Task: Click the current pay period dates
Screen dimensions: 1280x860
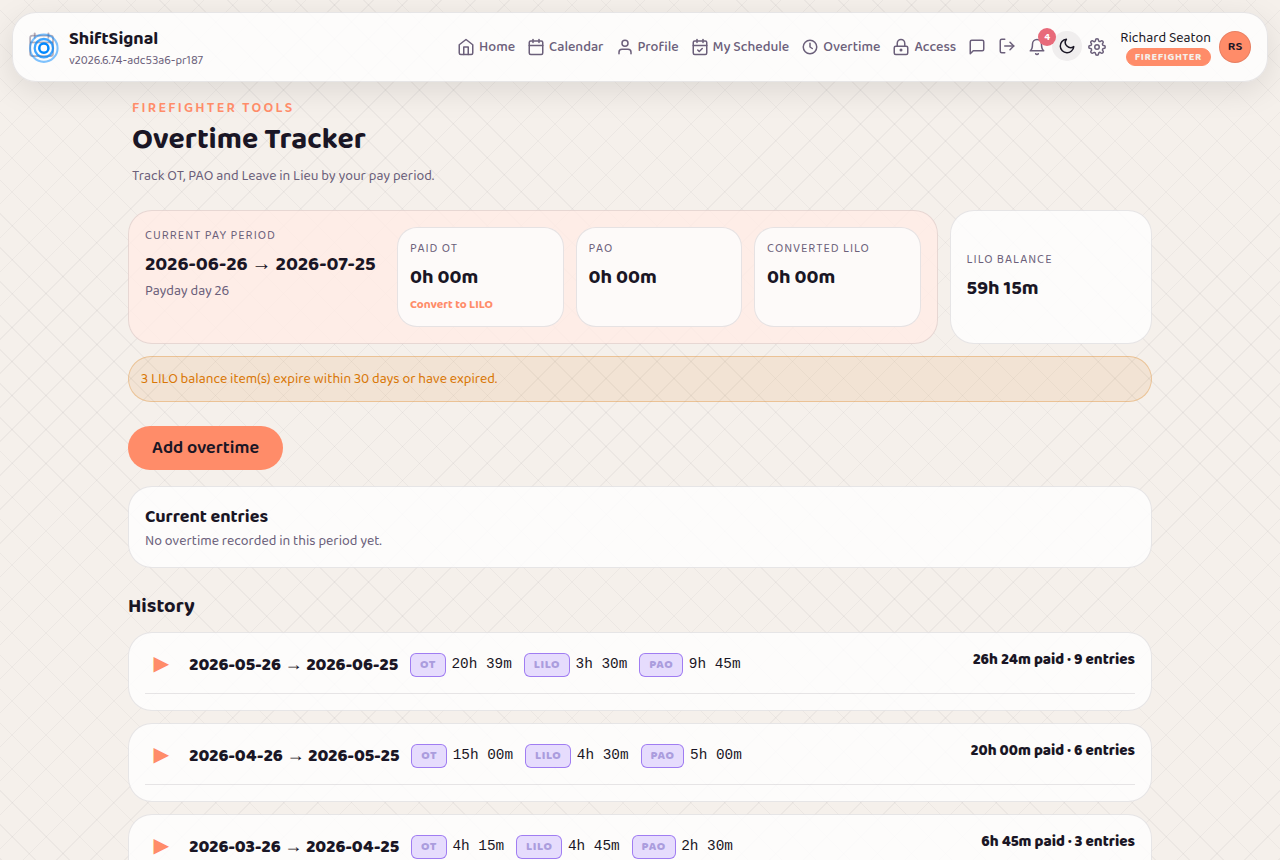Action: click(x=260, y=264)
